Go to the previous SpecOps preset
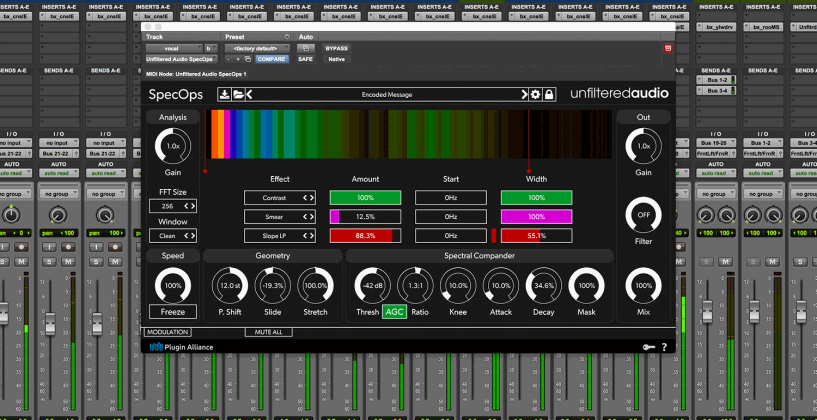Screen dimensions: 817x420 pos(249,94)
